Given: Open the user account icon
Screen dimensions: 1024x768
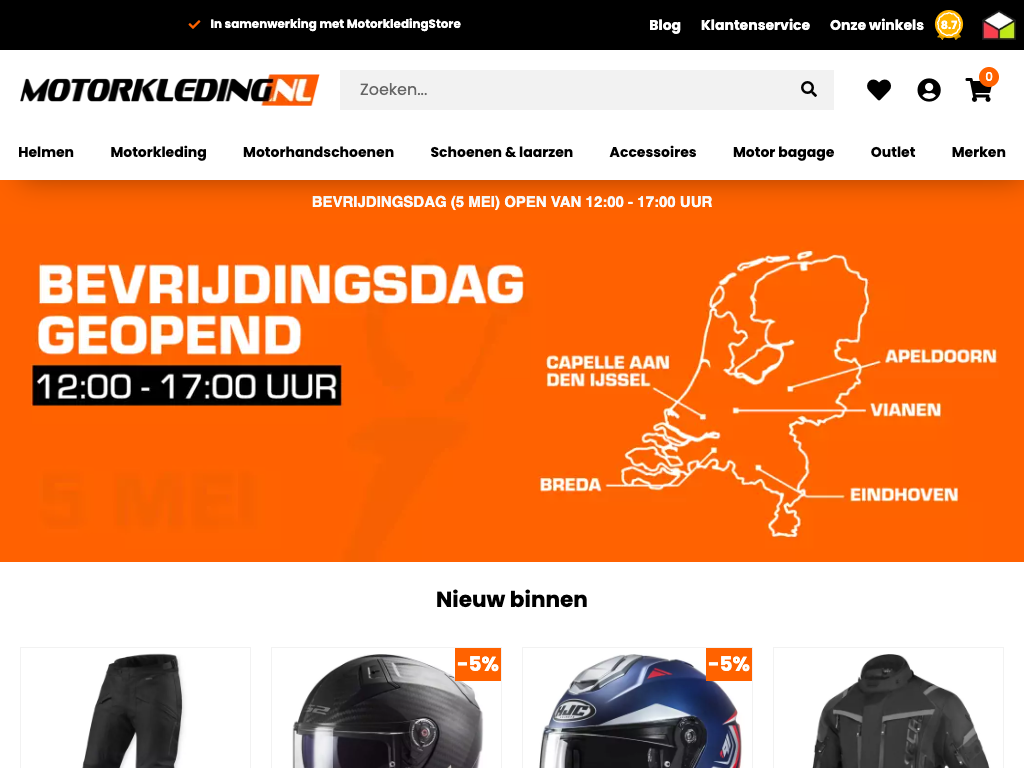Looking at the screenshot, I should click(929, 89).
